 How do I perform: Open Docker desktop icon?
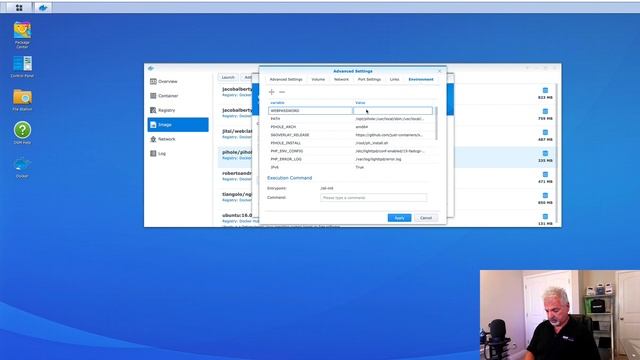coord(22,167)
